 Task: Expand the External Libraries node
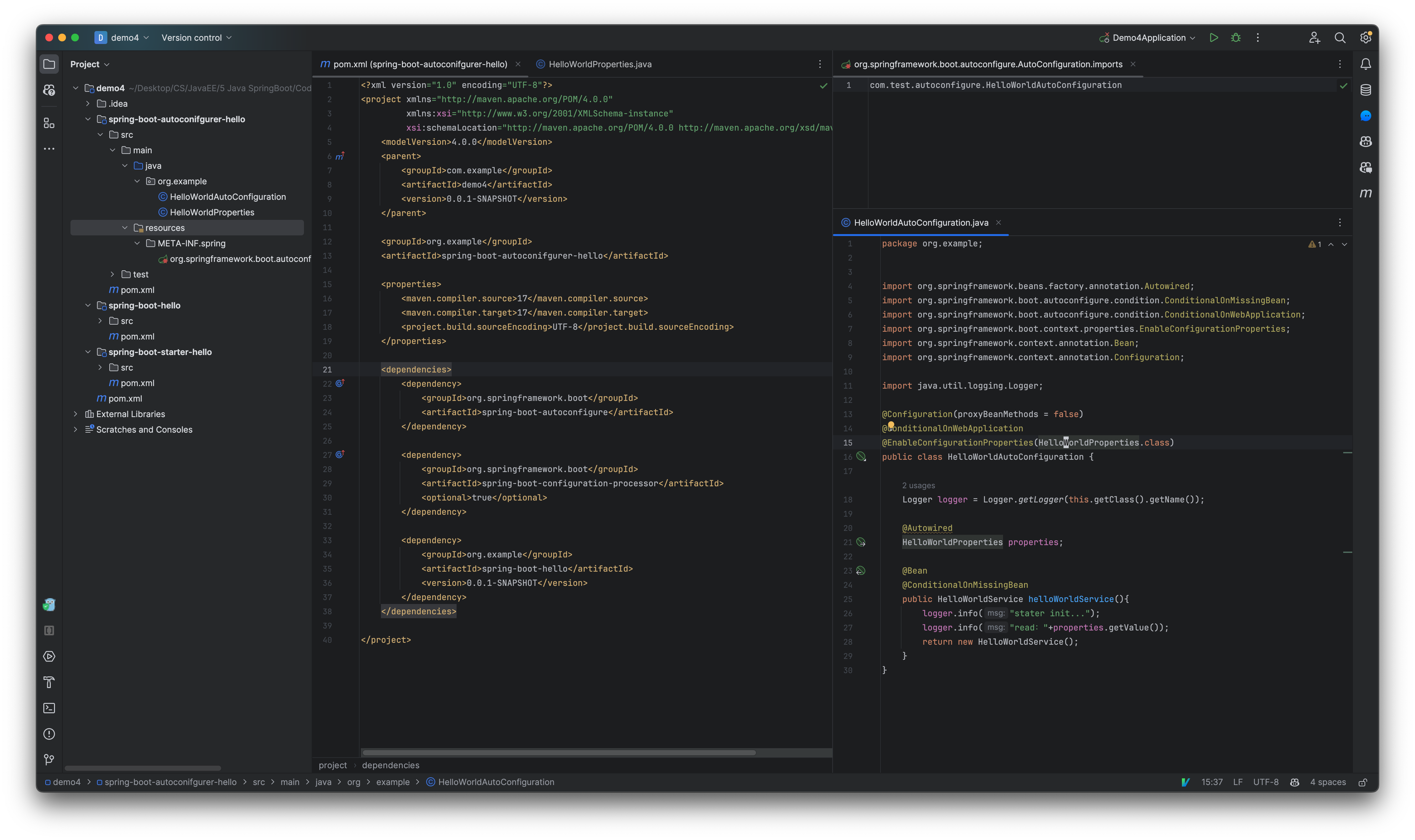pos(76,414)
